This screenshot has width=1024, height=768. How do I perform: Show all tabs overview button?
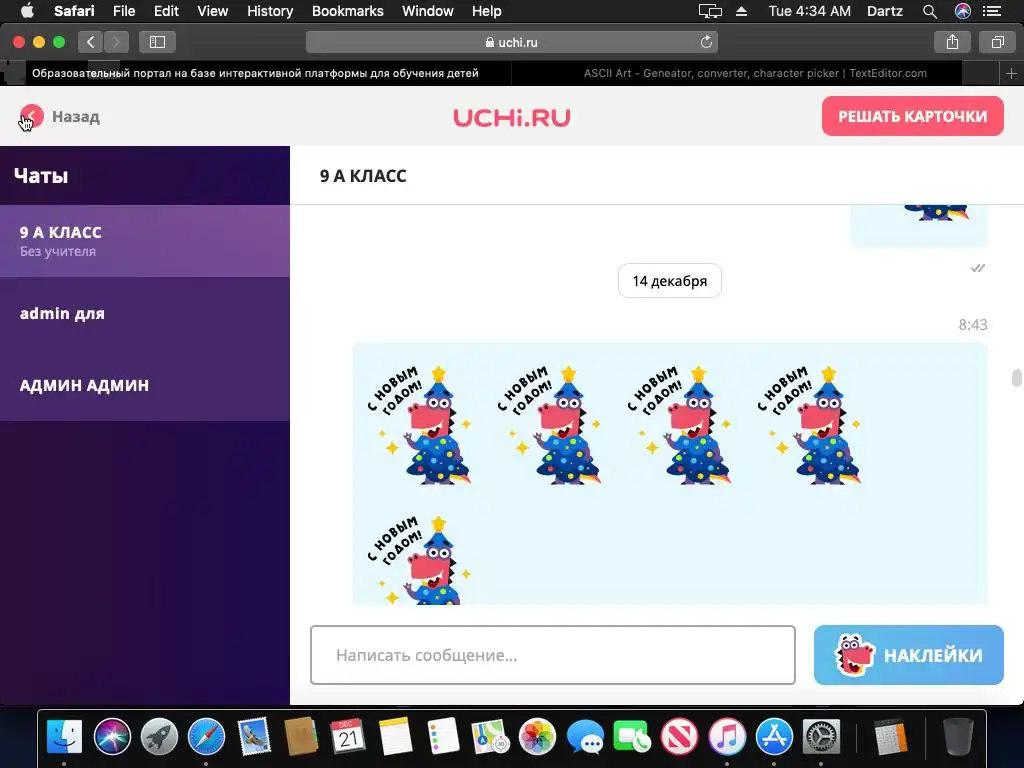[x=997, y=42]
